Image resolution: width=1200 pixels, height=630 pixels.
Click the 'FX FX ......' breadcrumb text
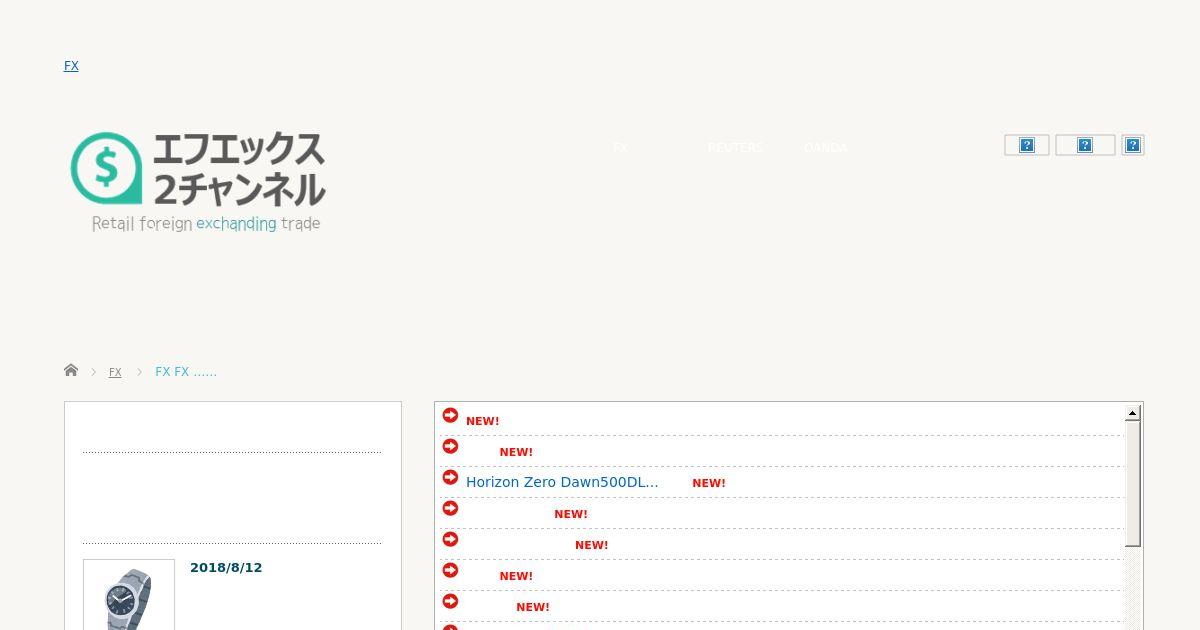tap(186, 372)
